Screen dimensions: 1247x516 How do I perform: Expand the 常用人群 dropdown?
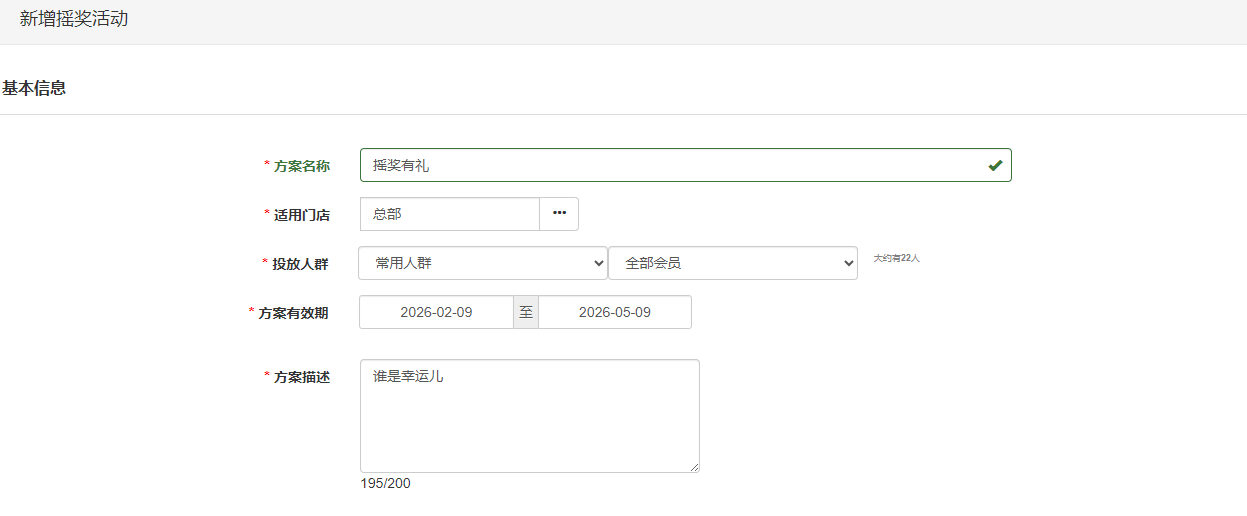point(482,263)
